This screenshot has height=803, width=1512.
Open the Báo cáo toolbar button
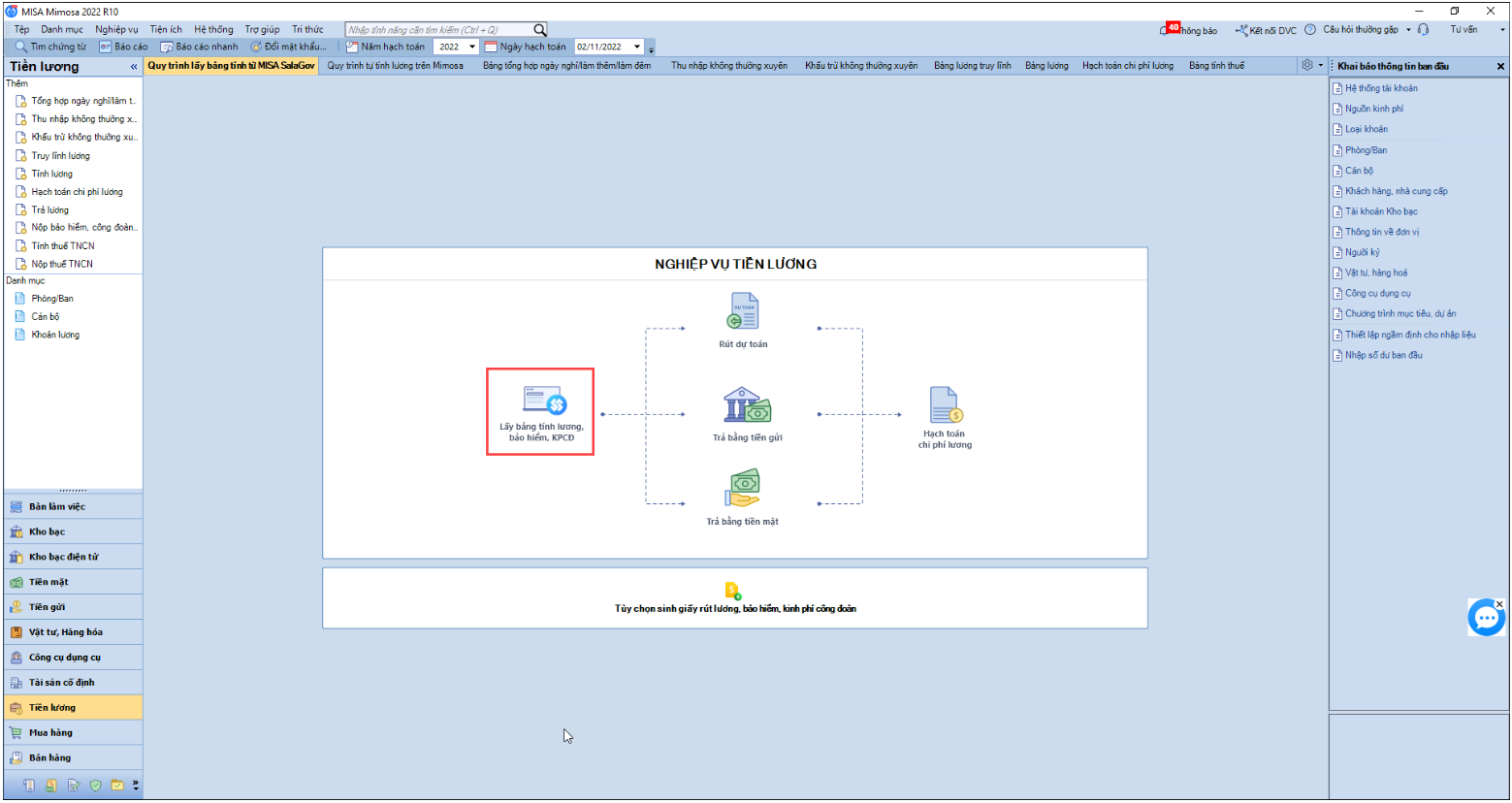pyautogui.click(x=124, y=47)
